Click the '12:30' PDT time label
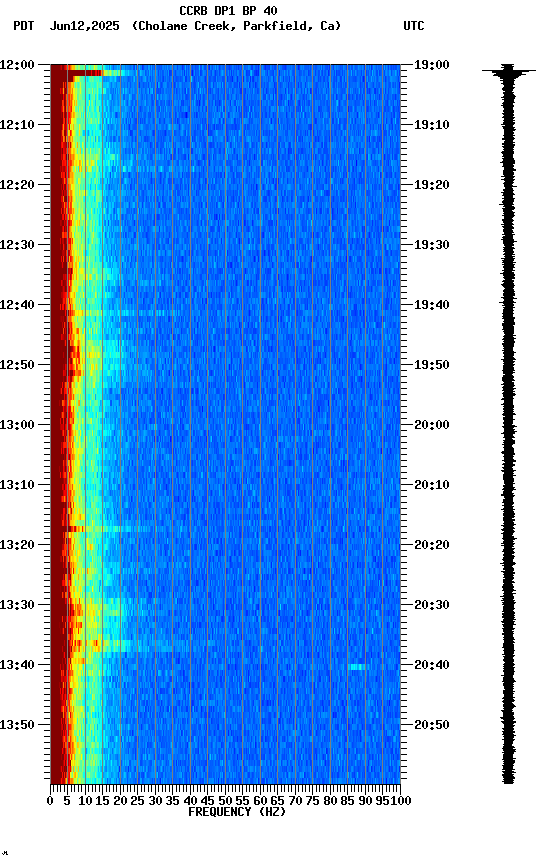 coord(17,245)
